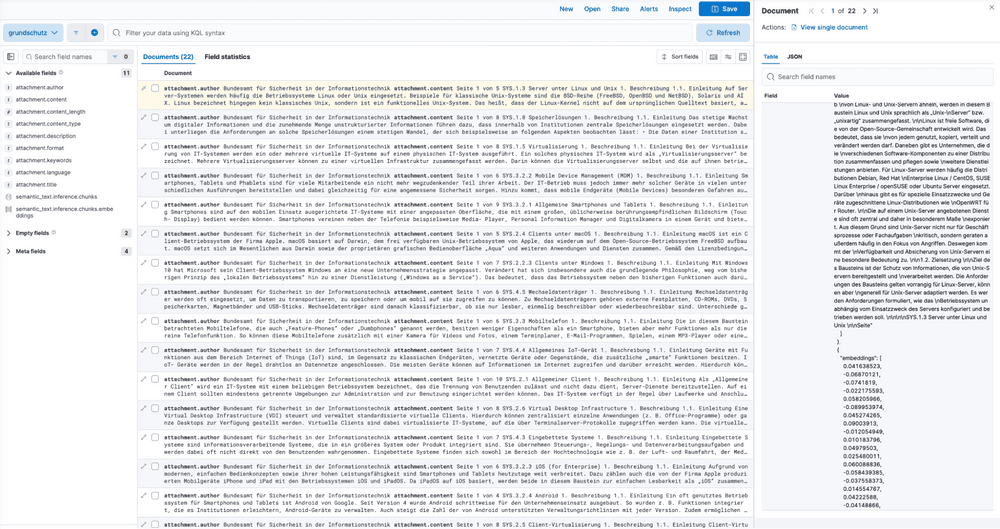Go to the next document in flyout
This screenshot has width=1000, height=529.
tap(863, 11)
